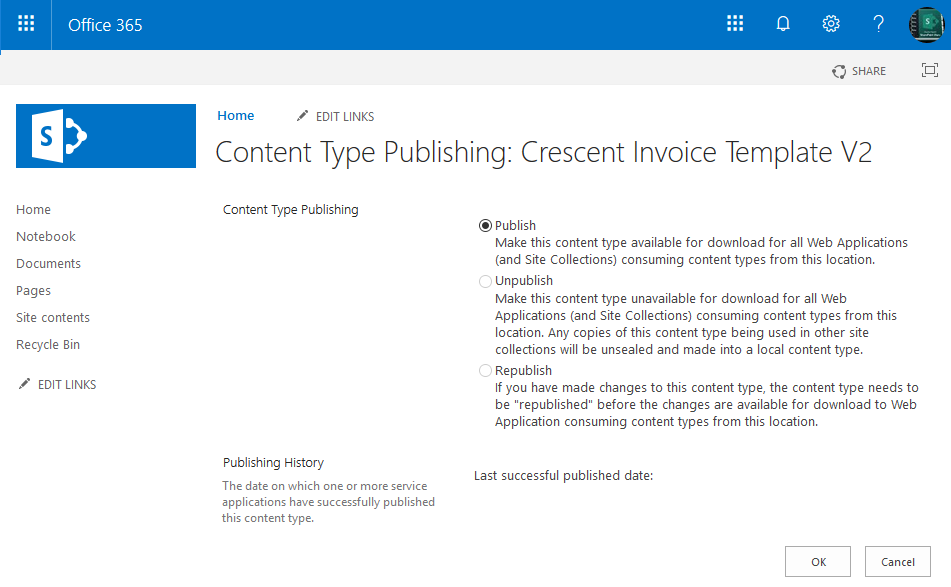Open the Office 365 settings gear
This screenshot has height=587, width=951.
831,24
